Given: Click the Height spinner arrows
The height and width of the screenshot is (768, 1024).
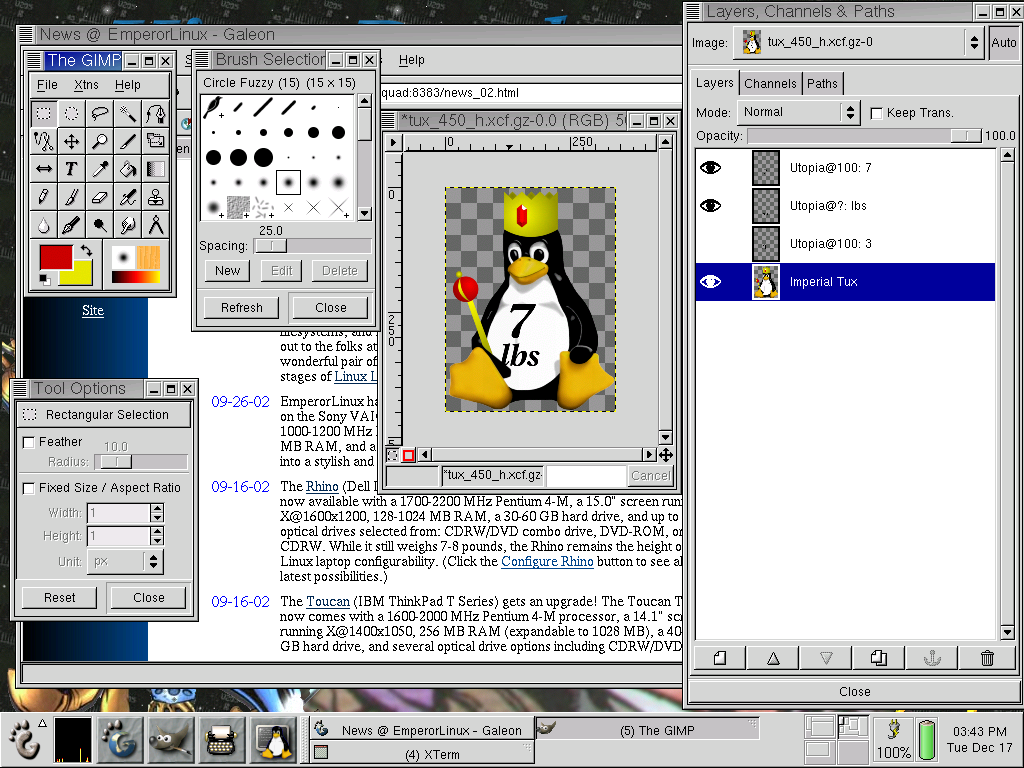Looking at the screenshot, I should tap(157, 536).
